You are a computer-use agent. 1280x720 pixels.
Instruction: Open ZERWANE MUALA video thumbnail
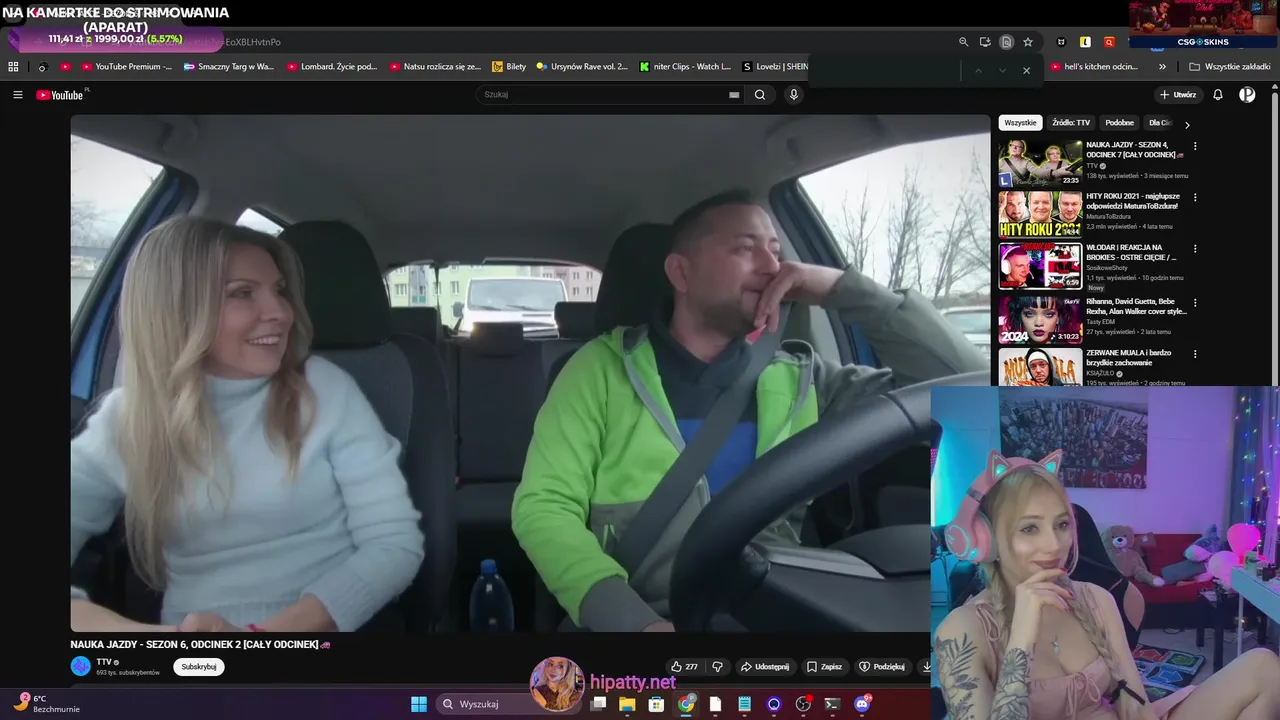point(1040,366)
